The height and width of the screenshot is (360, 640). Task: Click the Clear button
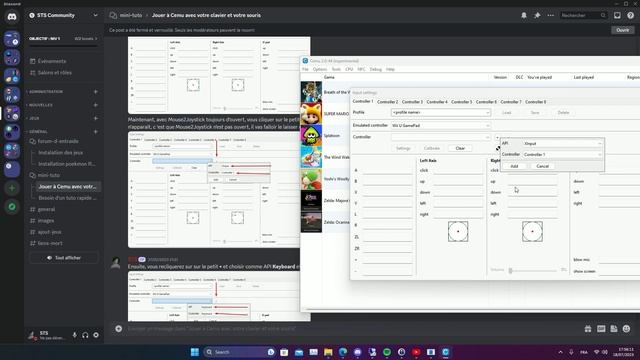point(460,148)
